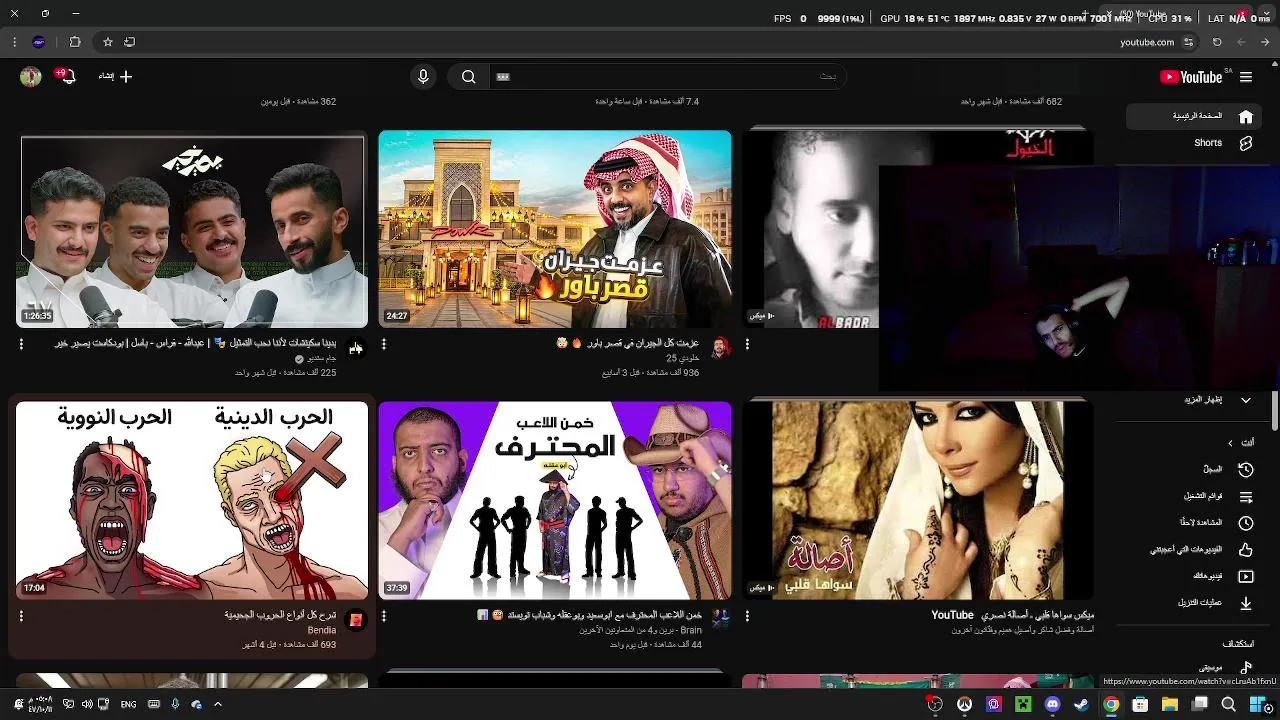Click the search magnifier button
Image resolution: width=1280 pixels, height=720 pixels.
(468, 77)
